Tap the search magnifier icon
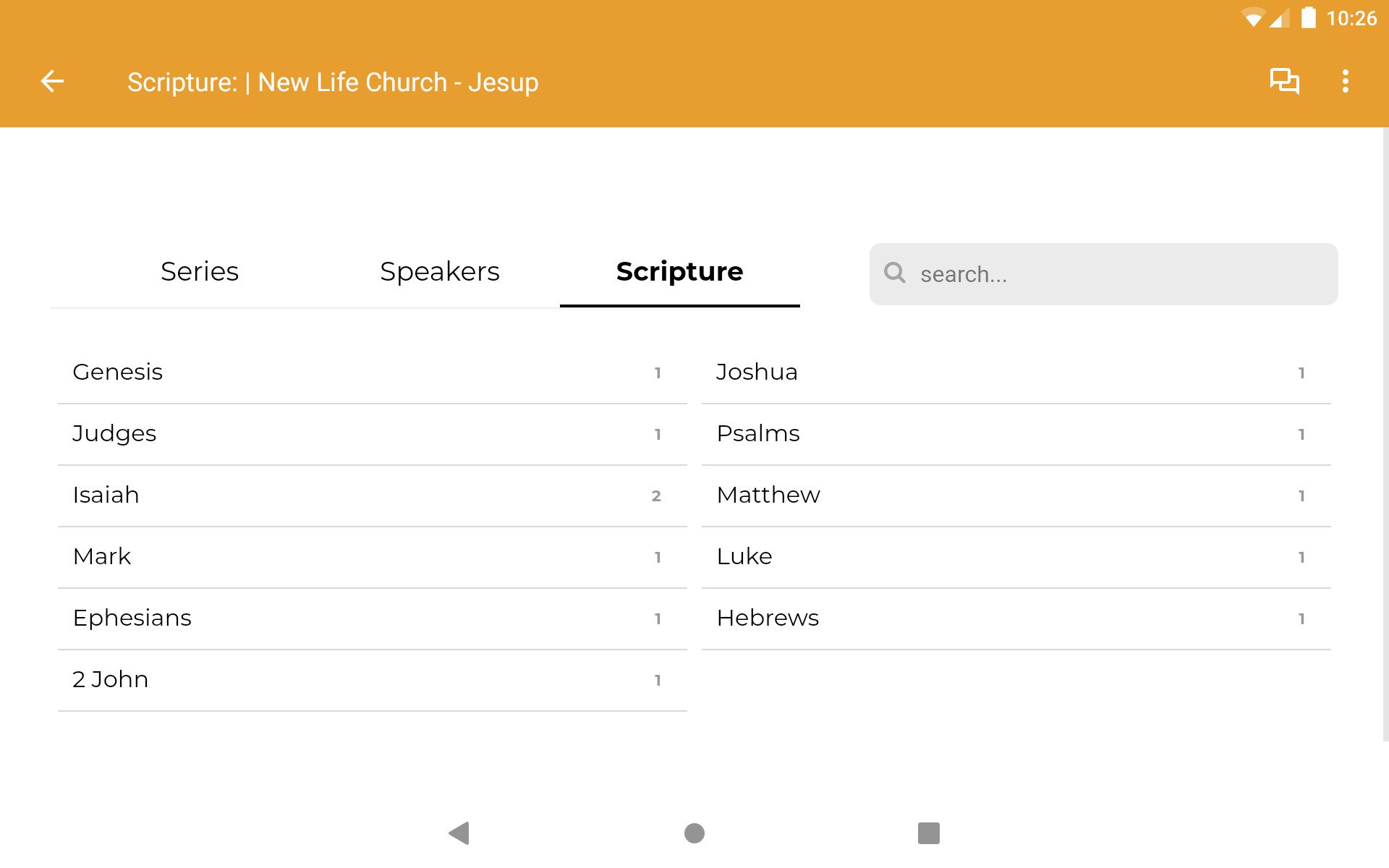Image resolution: width=1389 pixels, height=868 pixels. click(x=895, y=273)
